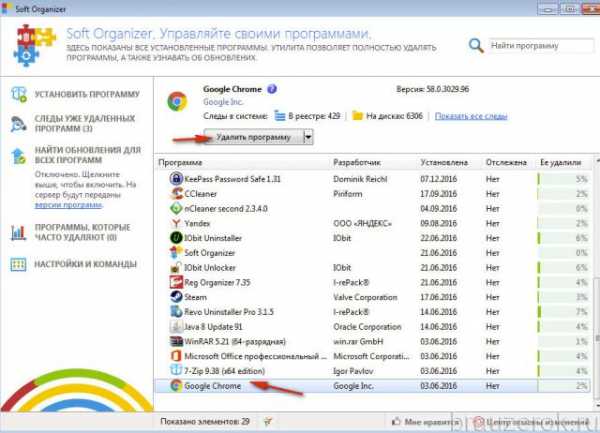600x433 pixels.
Task: Click the removal percentage bar for IObit Unlocker
Action: click(562, 267)
